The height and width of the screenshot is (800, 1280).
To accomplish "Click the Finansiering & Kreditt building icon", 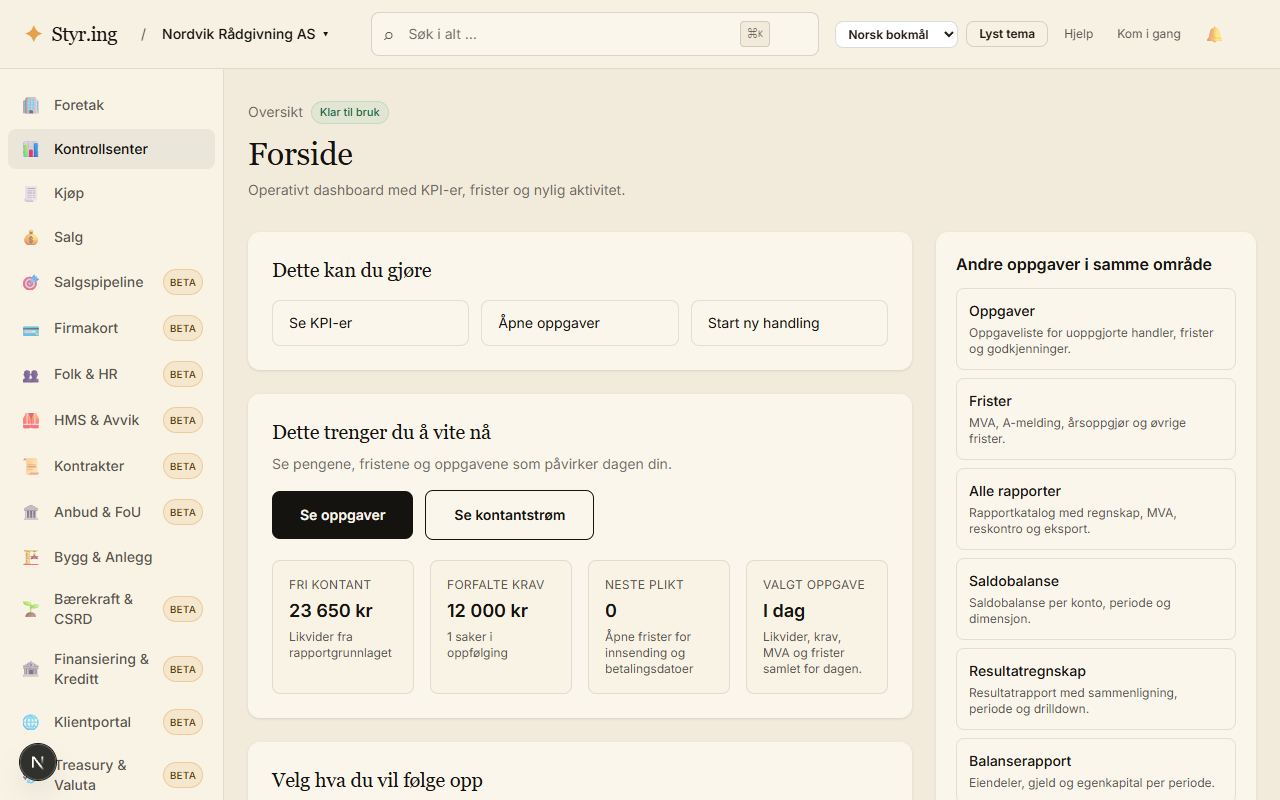I will click(x=31, y=669).
